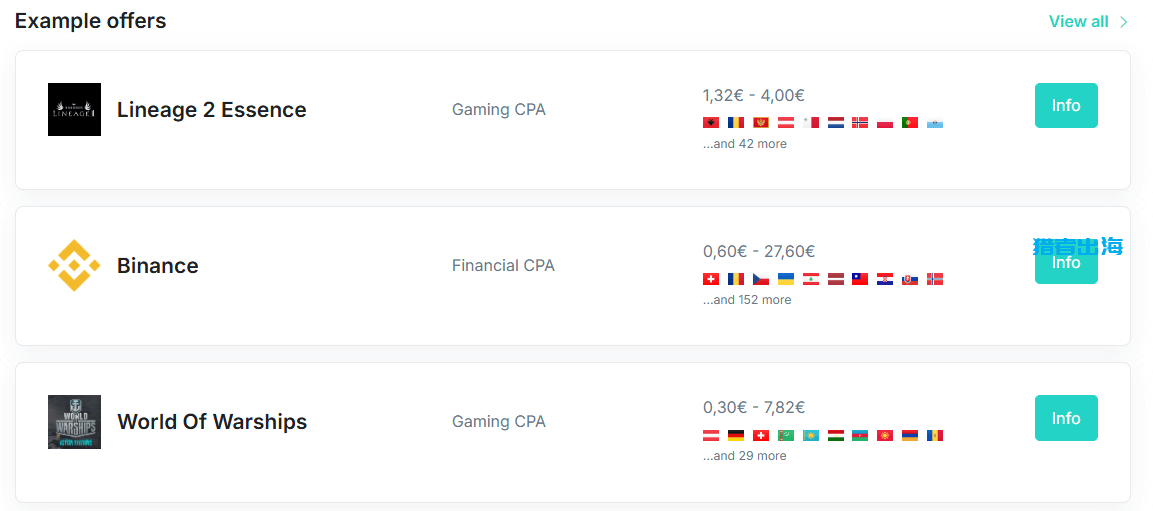Select the Albania flag icon
This screenshot has width=1153, height=511.
[711, 123]
